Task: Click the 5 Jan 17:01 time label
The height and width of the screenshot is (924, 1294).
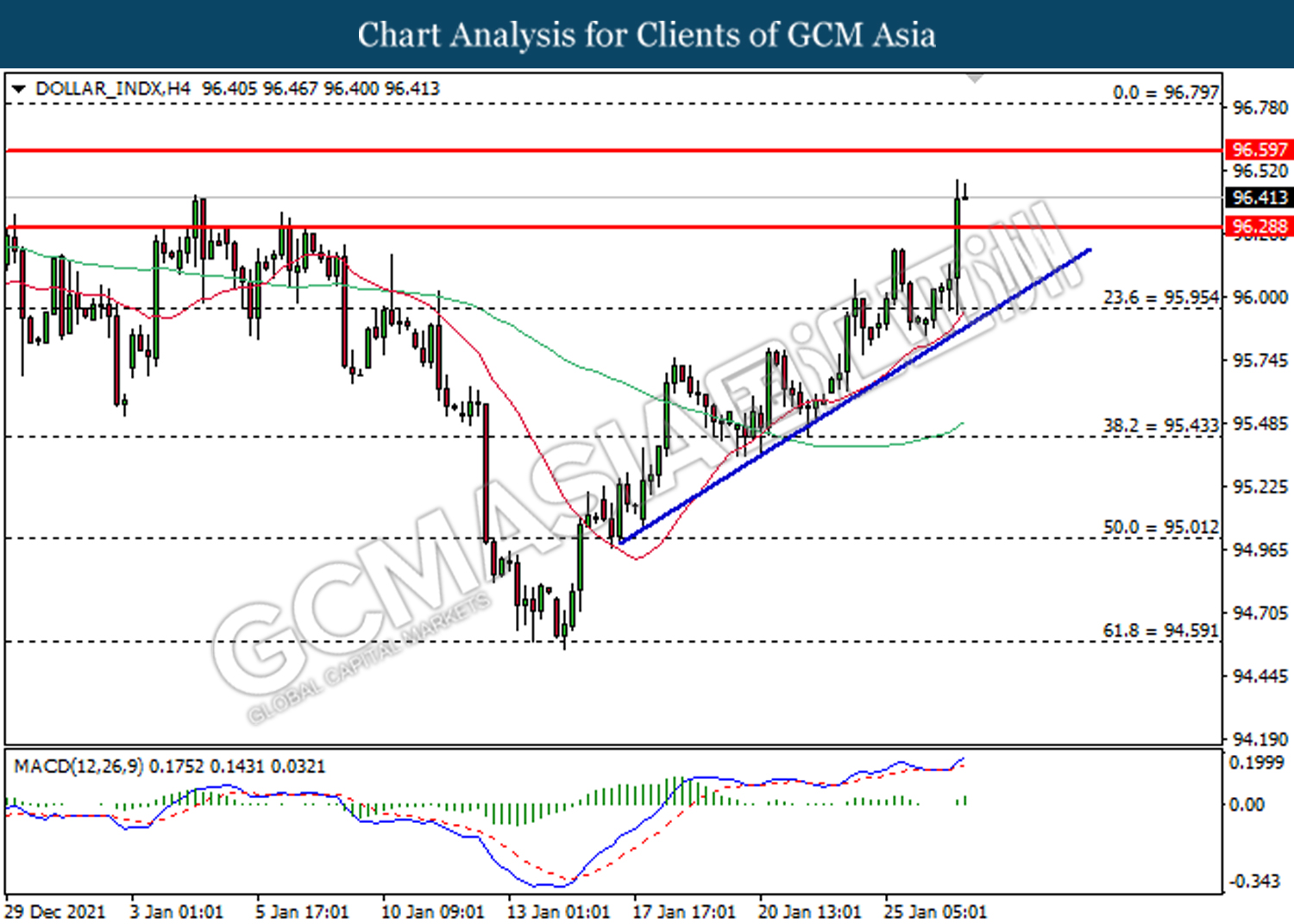Action: coord(302,912)
